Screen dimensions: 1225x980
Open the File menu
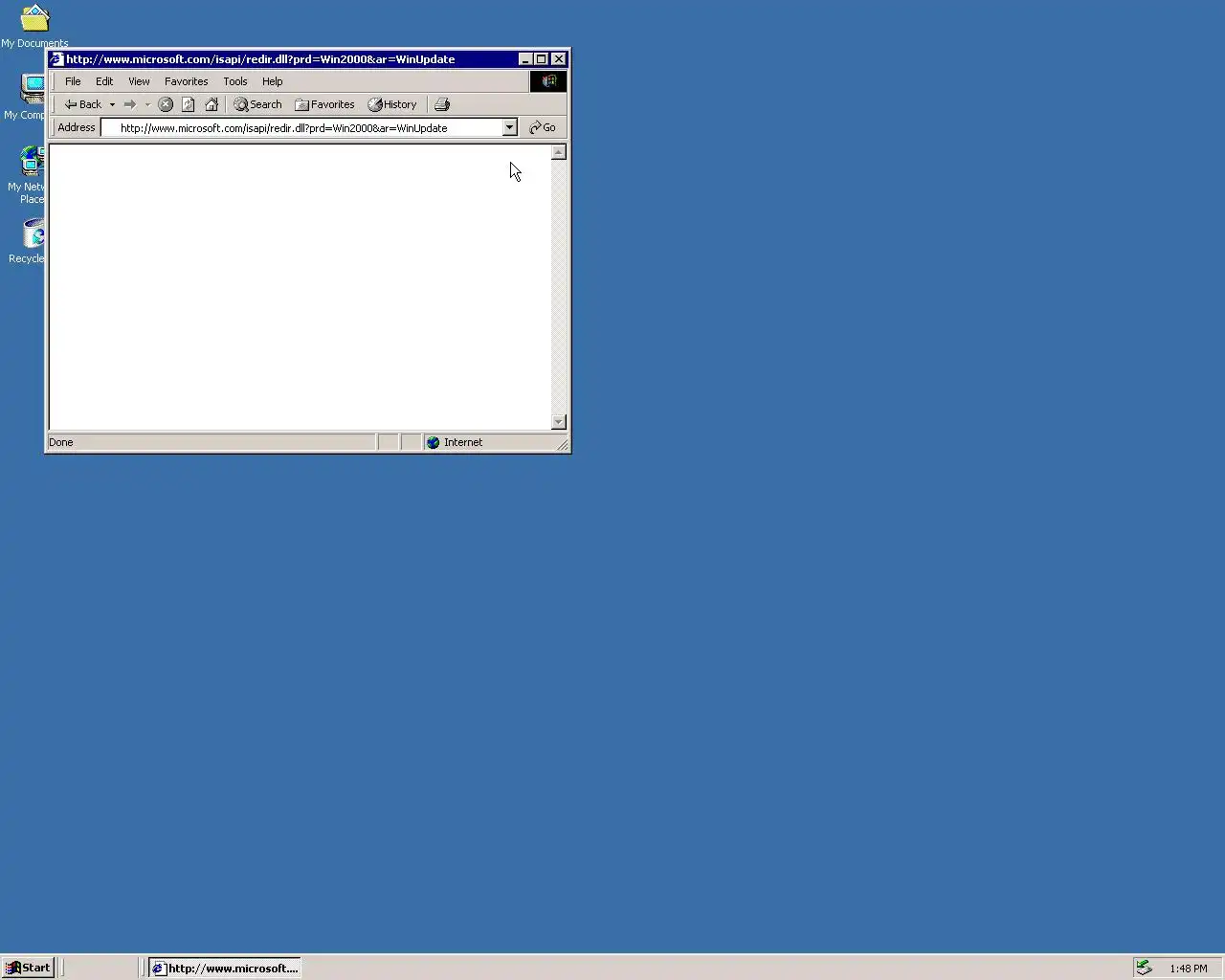(73, 81)
